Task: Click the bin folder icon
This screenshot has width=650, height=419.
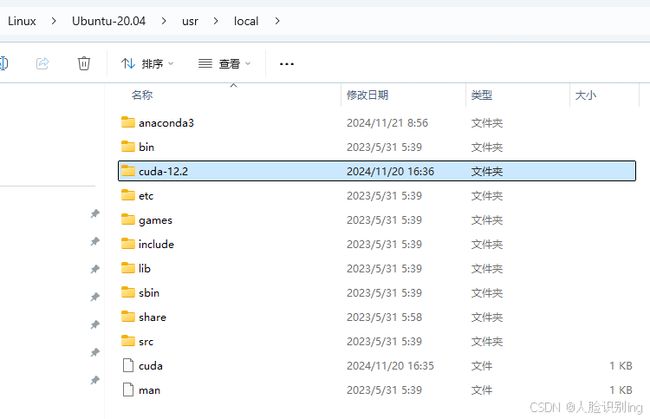Action: coord(128,146)
